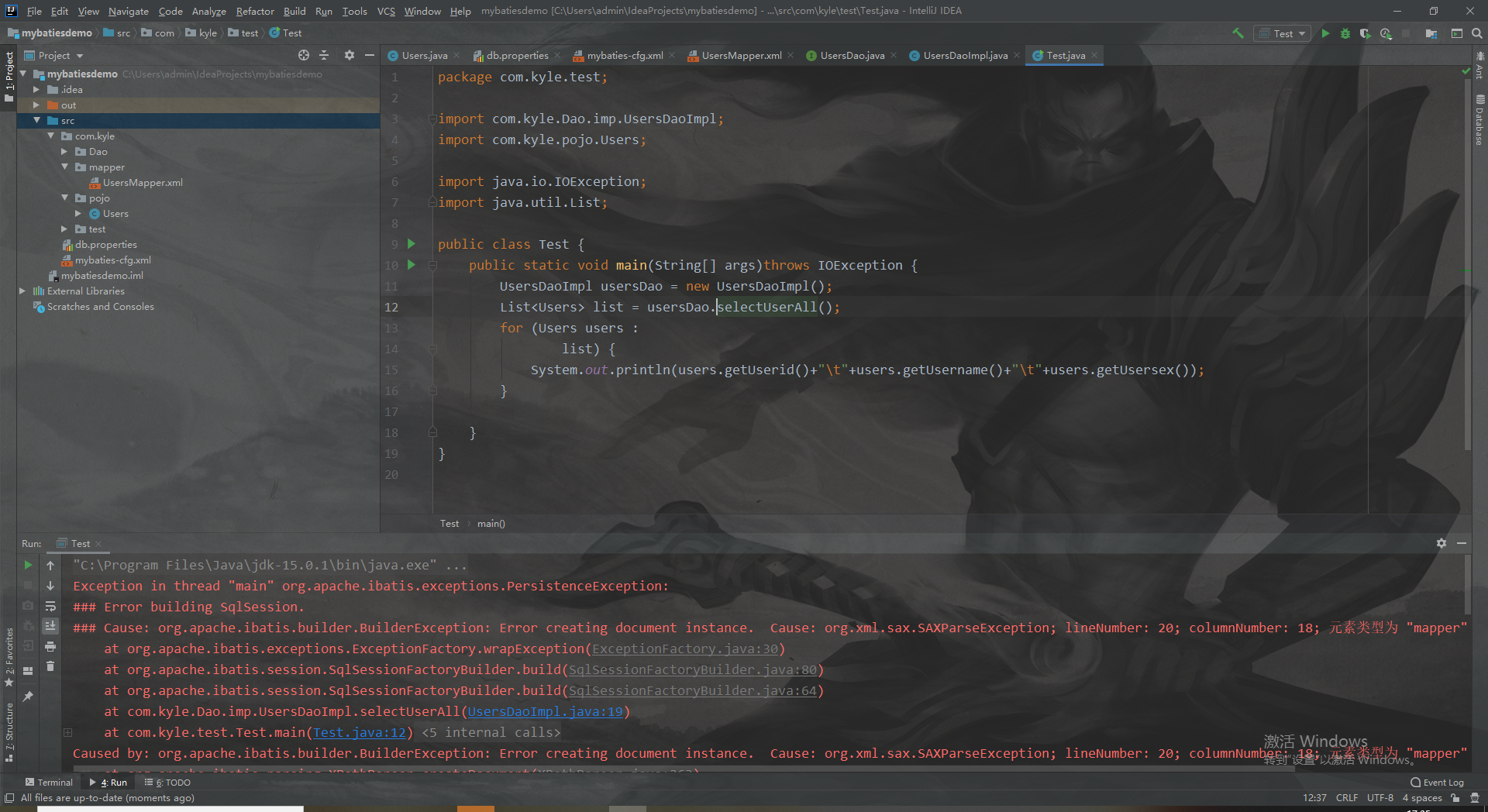Open the VCS menu
Viewport: 1488px width, 812px height.
coord(386,11)
